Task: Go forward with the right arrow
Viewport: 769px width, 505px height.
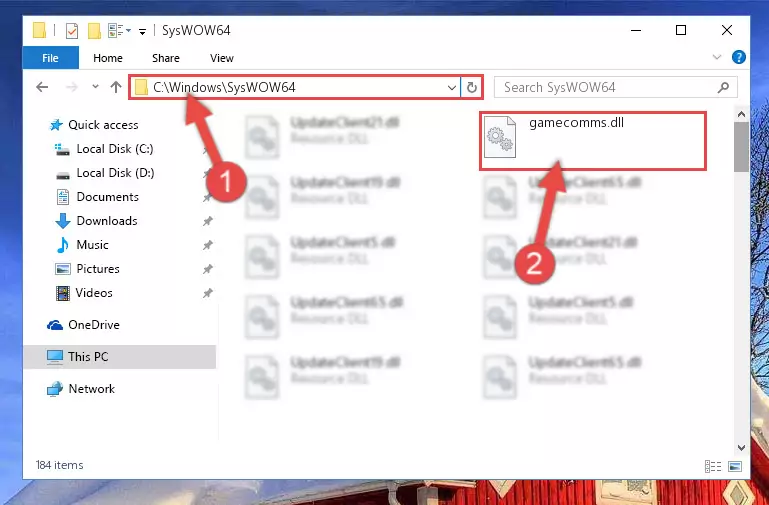Action: 72,87
